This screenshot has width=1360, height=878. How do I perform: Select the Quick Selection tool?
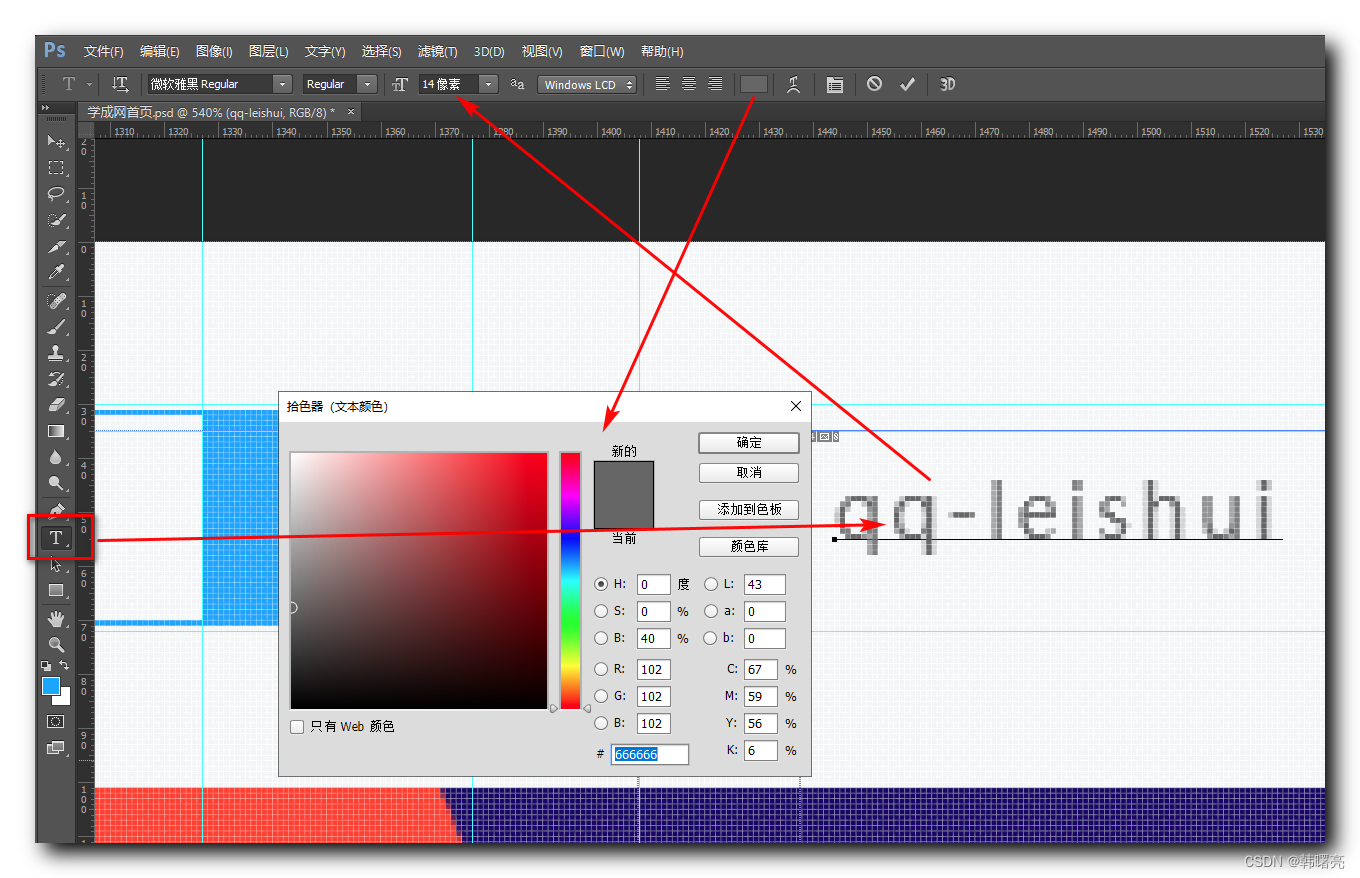[56, 220]
